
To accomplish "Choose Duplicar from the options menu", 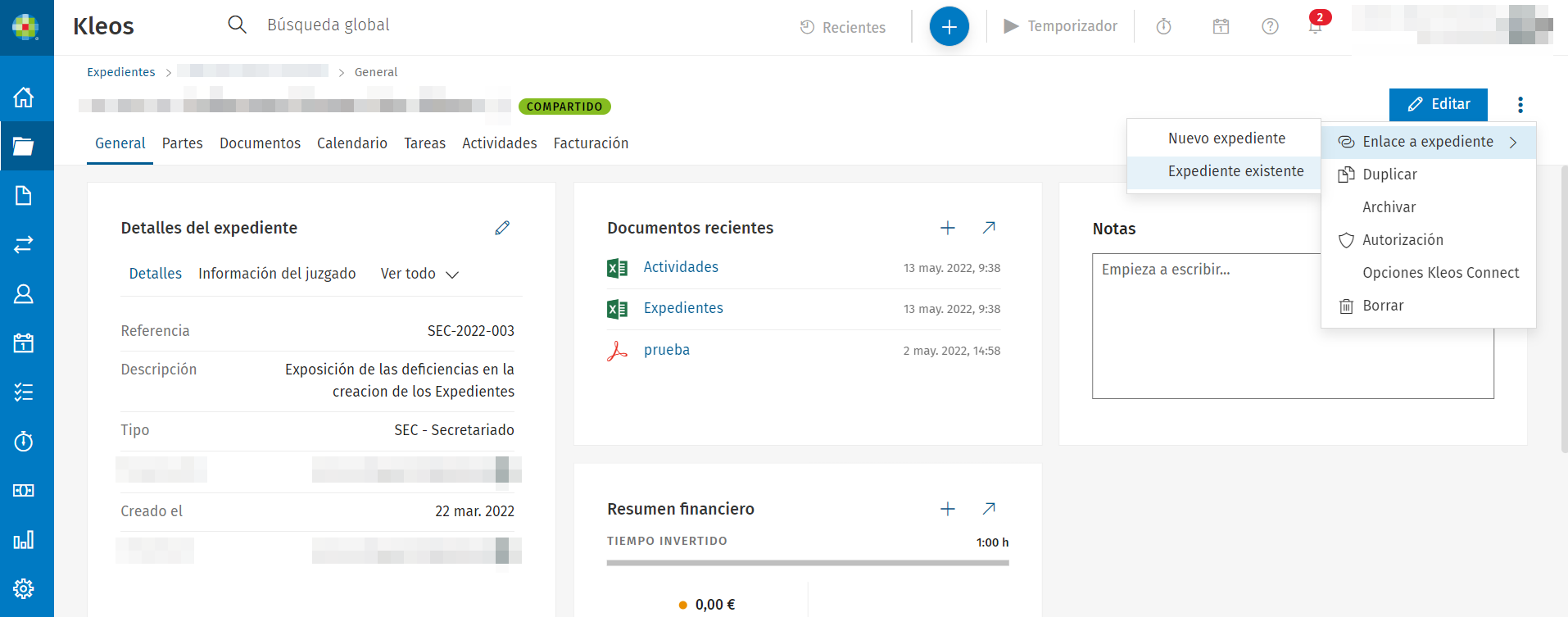I will (1389, 175).
